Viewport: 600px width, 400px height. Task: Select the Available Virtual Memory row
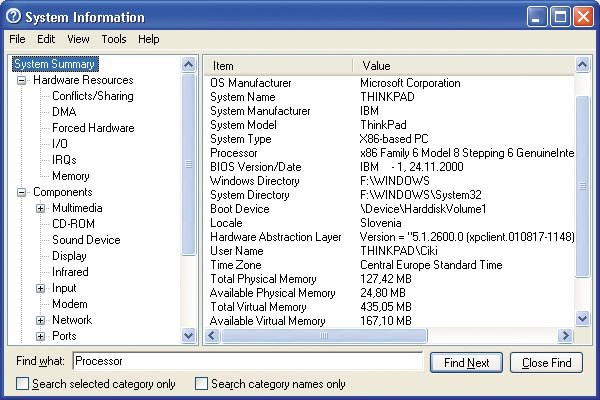[x=390, y=321]
